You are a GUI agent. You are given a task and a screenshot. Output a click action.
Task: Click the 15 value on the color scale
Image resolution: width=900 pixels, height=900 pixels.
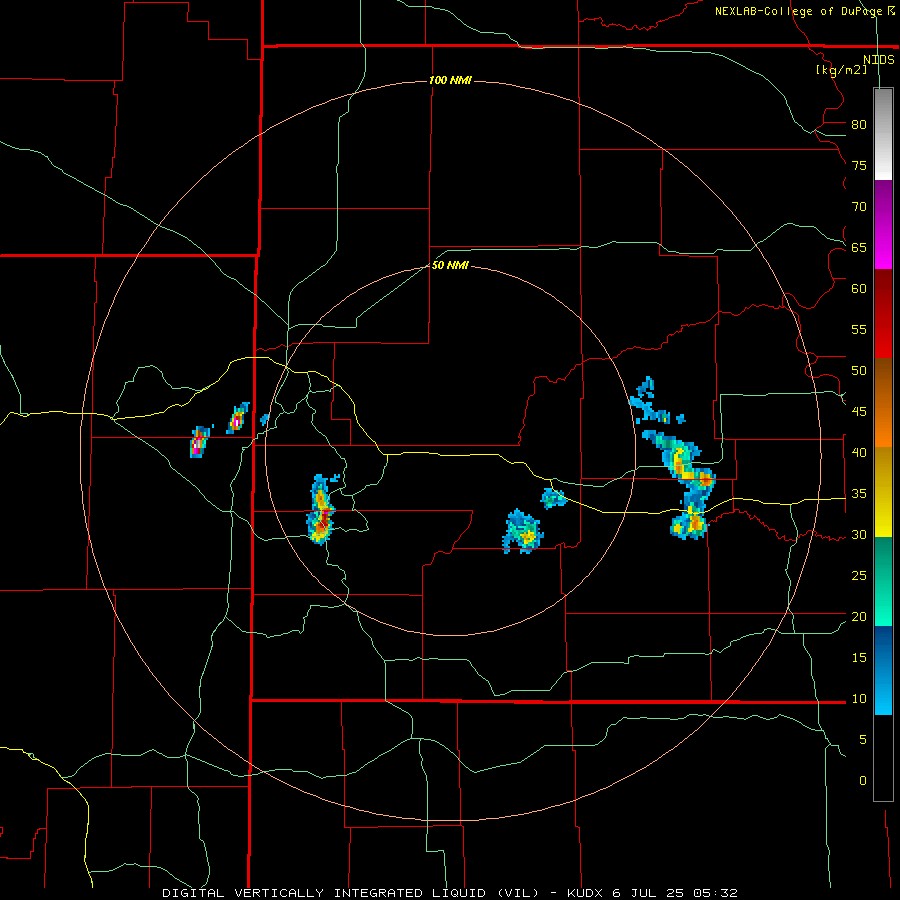pos(859,657)
